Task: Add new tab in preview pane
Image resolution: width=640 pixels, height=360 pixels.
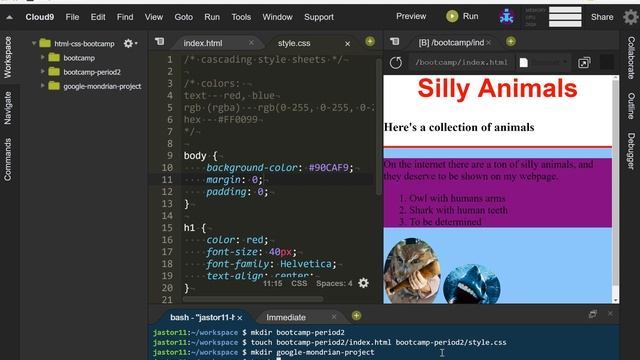Action: (x=511, y=41)
